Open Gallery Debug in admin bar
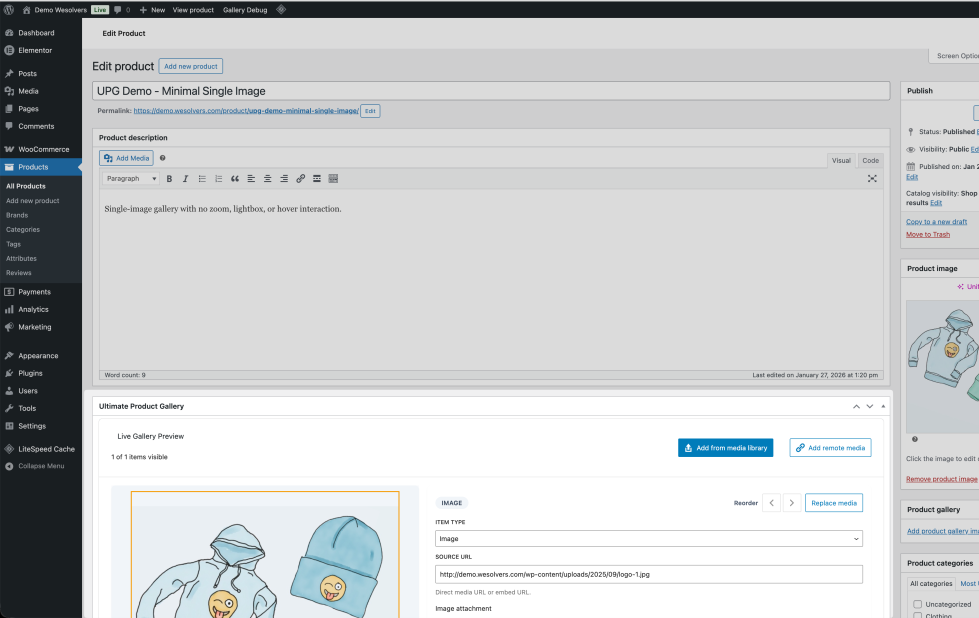The image size is (979, 618). [x=245, y=9]
